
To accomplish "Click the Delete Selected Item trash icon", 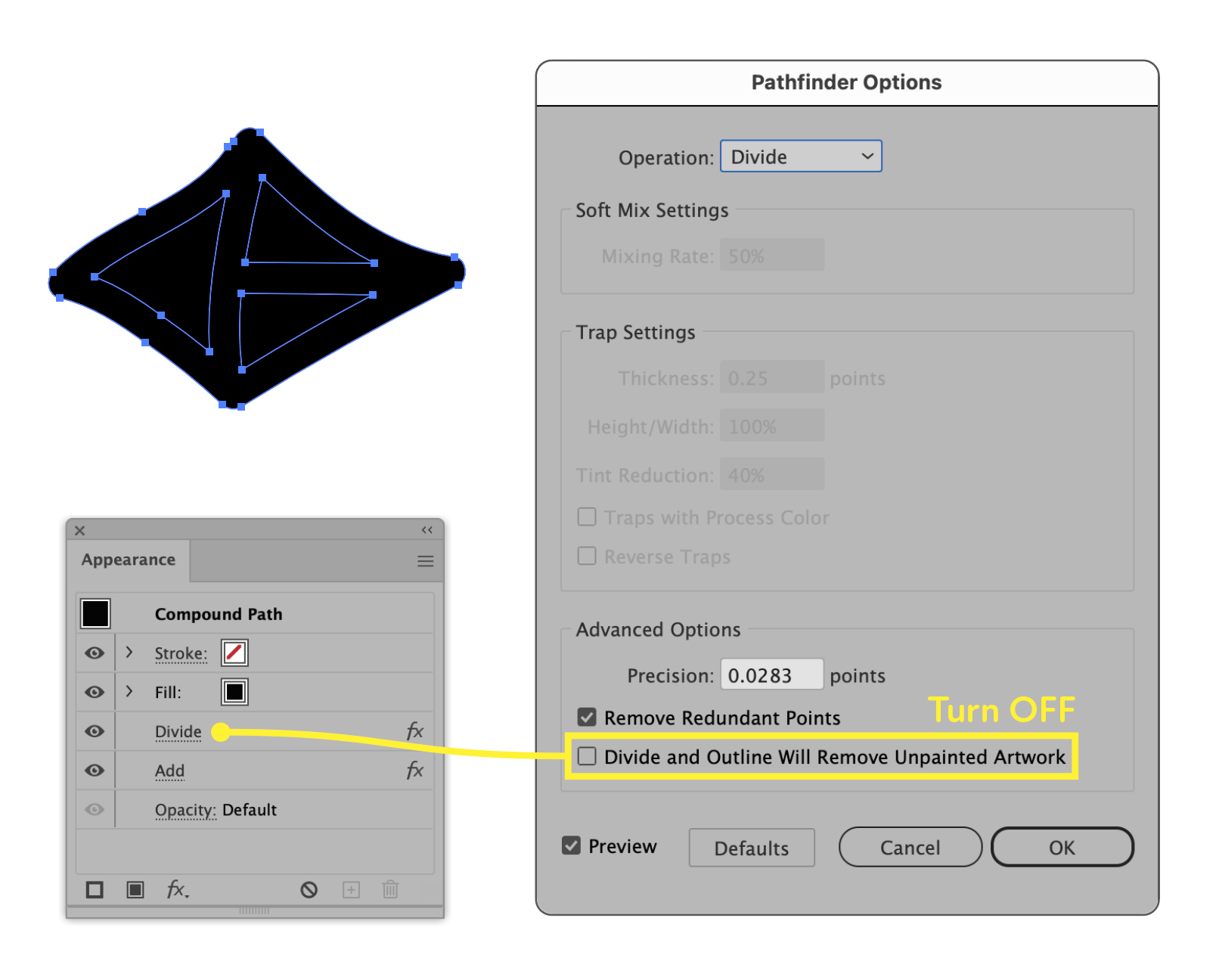I will (x=389, y=890).
